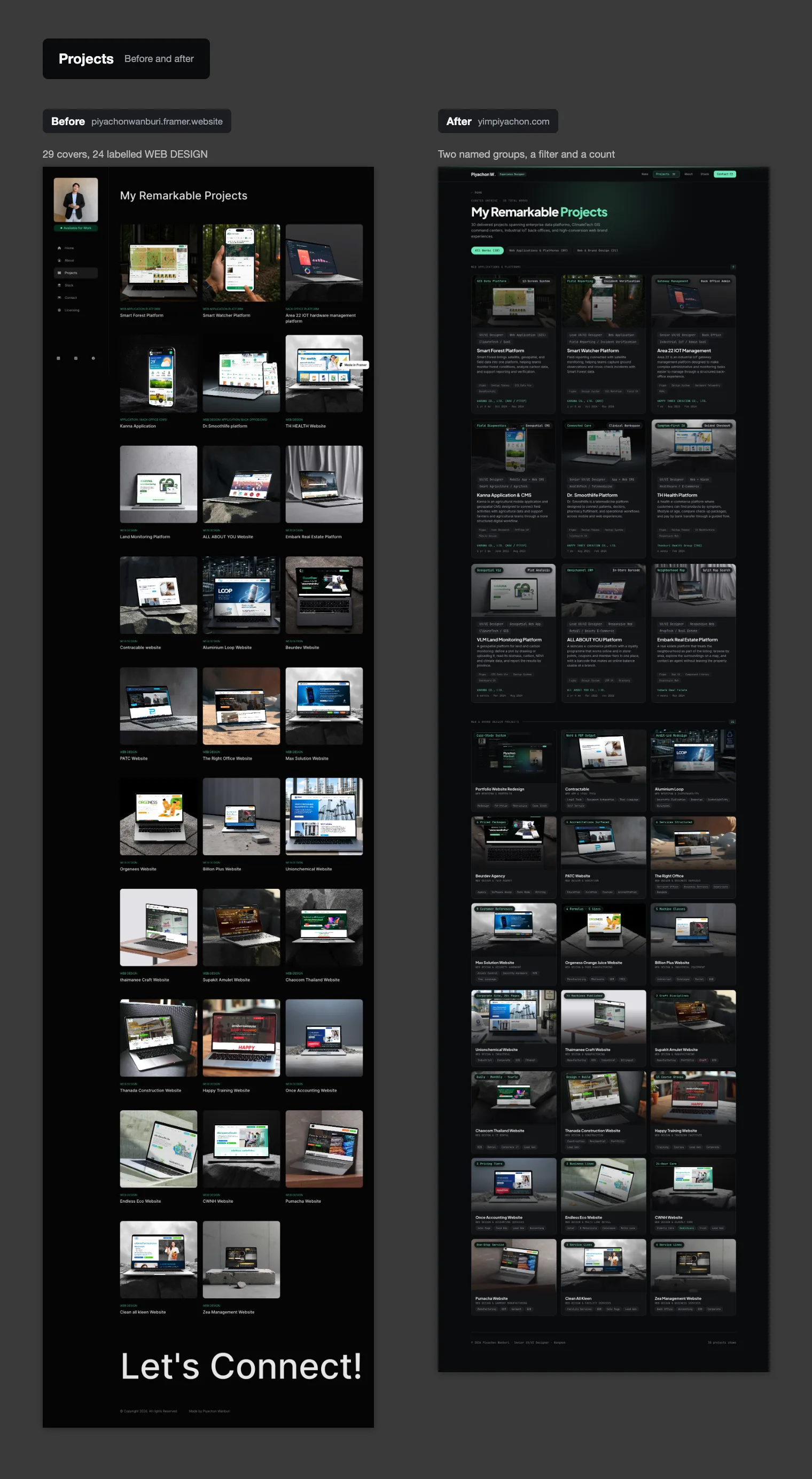This screenshot has width=812, height=1479.
Task: Open Smart Forest Platform card in After grid
Action: tap(513, 344)
